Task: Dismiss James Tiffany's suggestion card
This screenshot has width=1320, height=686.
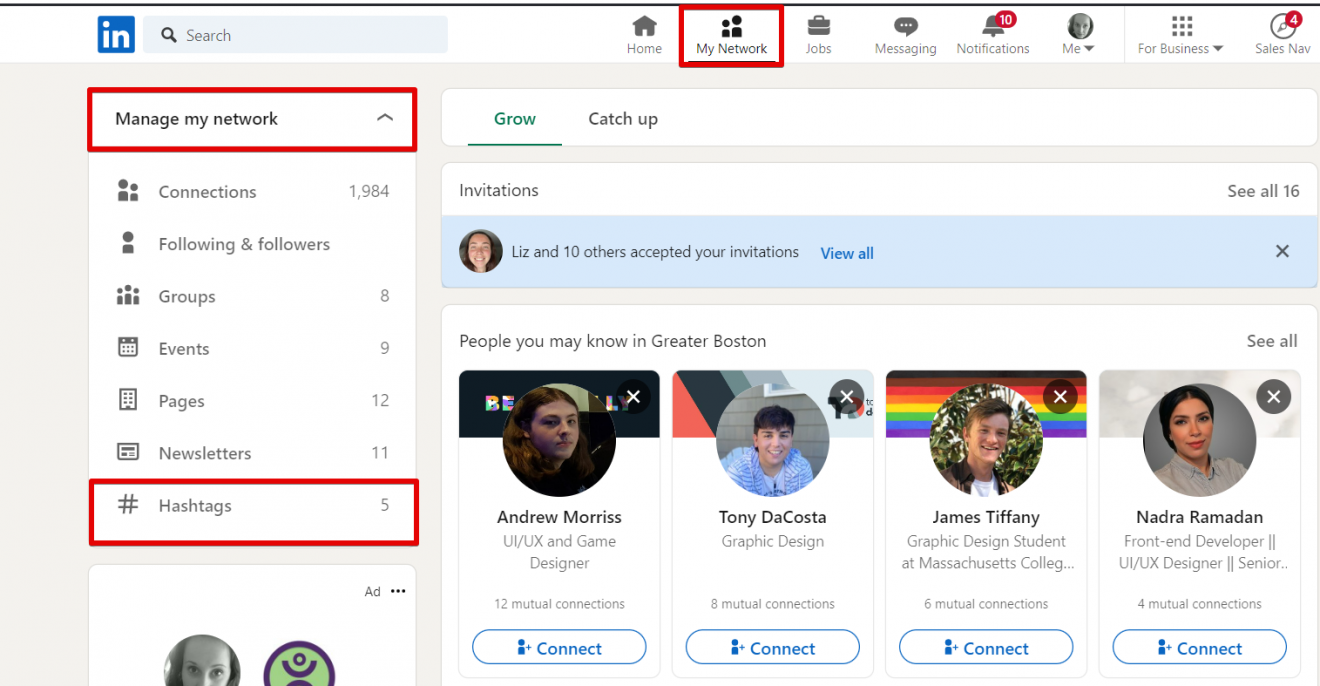Action: [x=1060, y=396]
